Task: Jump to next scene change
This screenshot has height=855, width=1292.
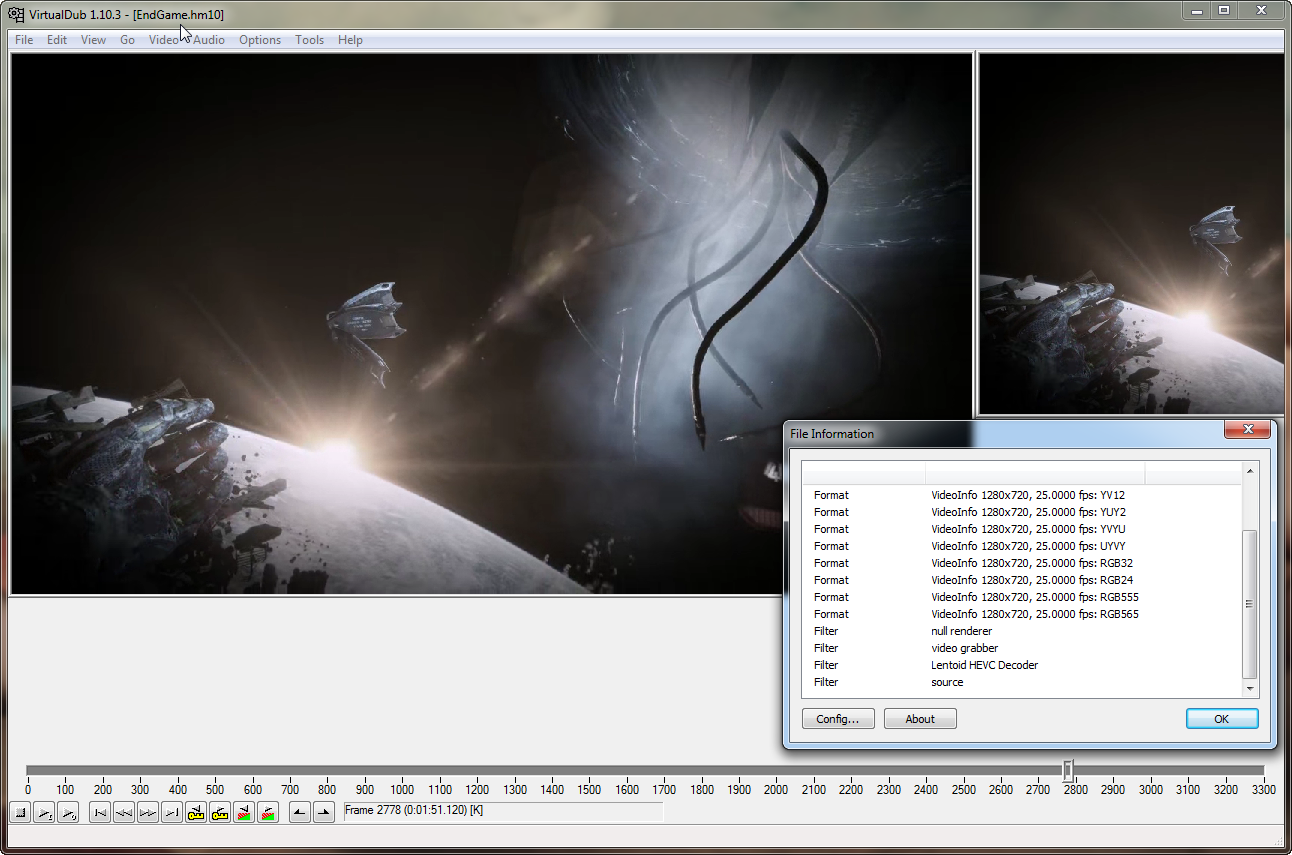Action: point(268,813)
